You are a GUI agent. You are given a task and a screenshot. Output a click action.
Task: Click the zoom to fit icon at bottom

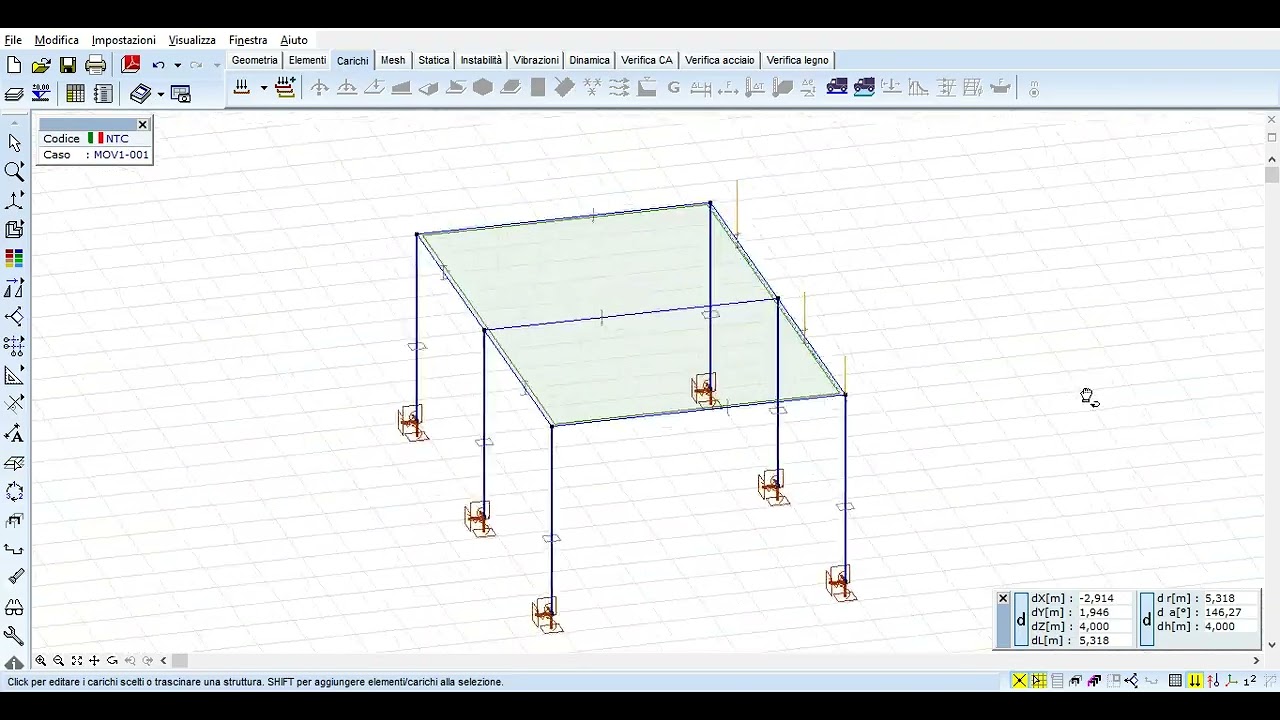click(76, 661)
